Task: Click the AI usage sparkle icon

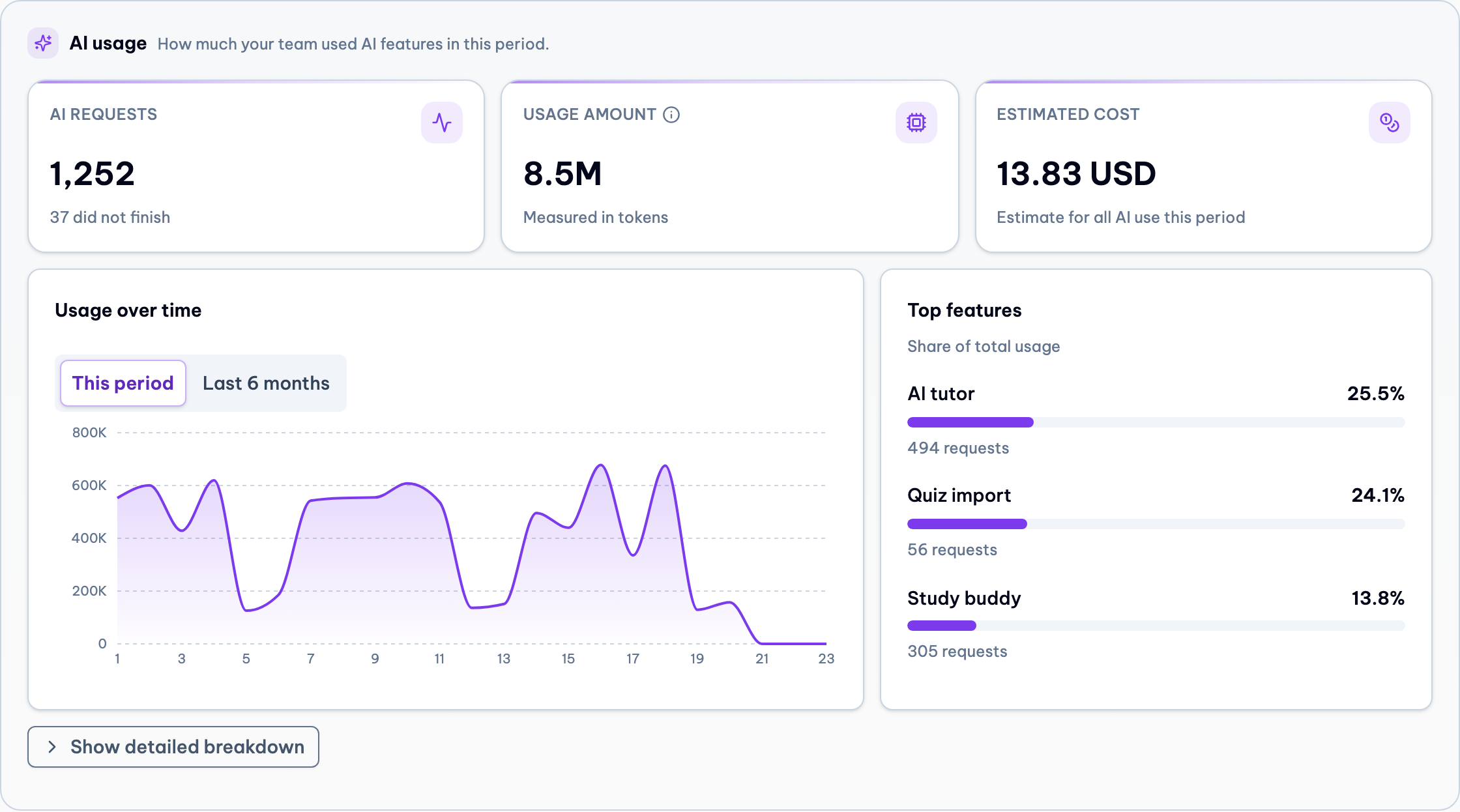Action: click(x=43, y=43)
